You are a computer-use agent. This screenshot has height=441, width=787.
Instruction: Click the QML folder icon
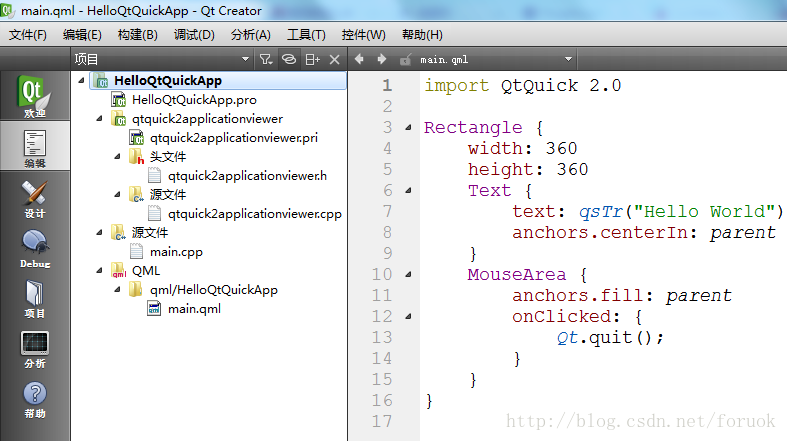(118, 270)
